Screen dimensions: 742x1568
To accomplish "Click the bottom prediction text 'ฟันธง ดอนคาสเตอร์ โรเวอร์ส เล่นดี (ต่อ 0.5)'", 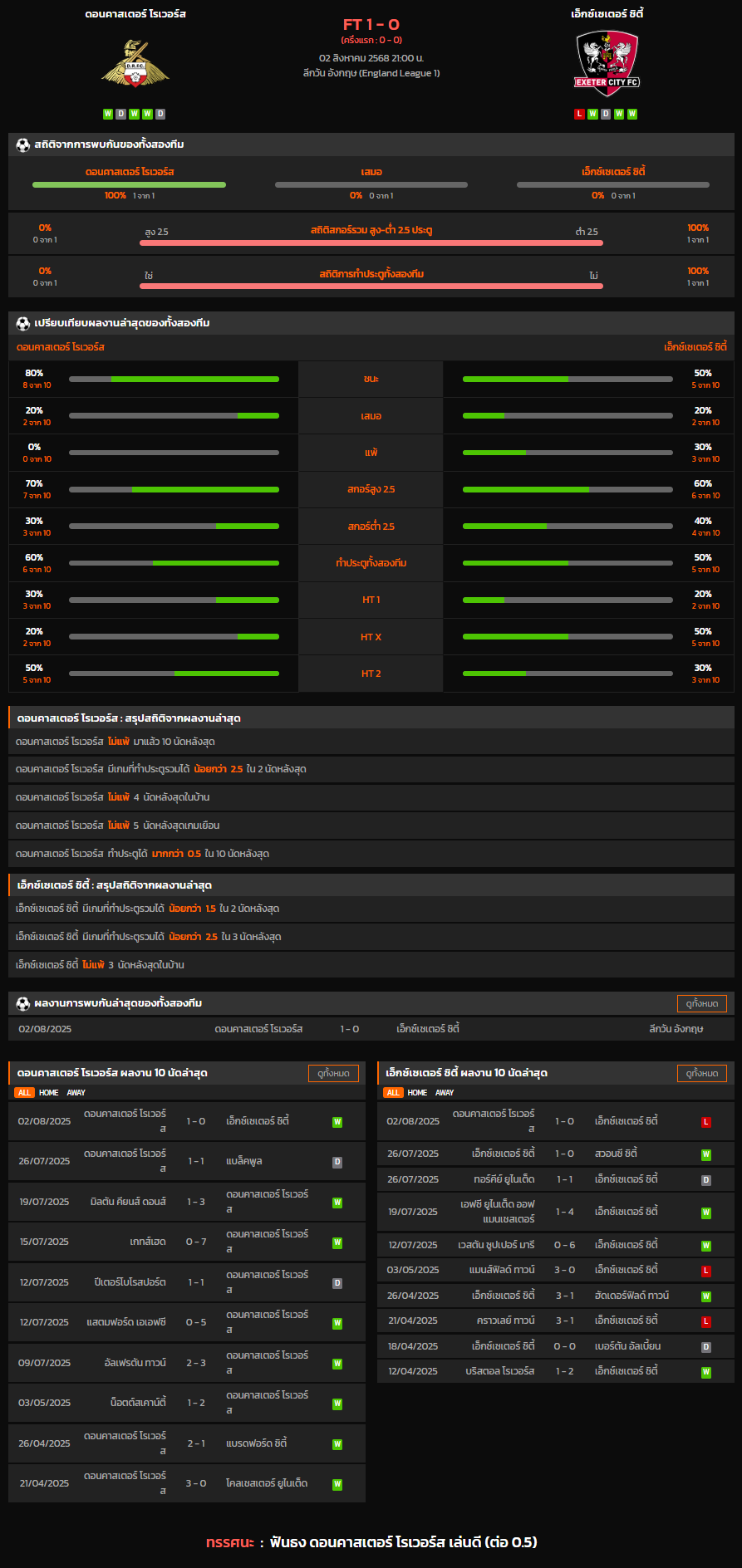I will 403,1542.
